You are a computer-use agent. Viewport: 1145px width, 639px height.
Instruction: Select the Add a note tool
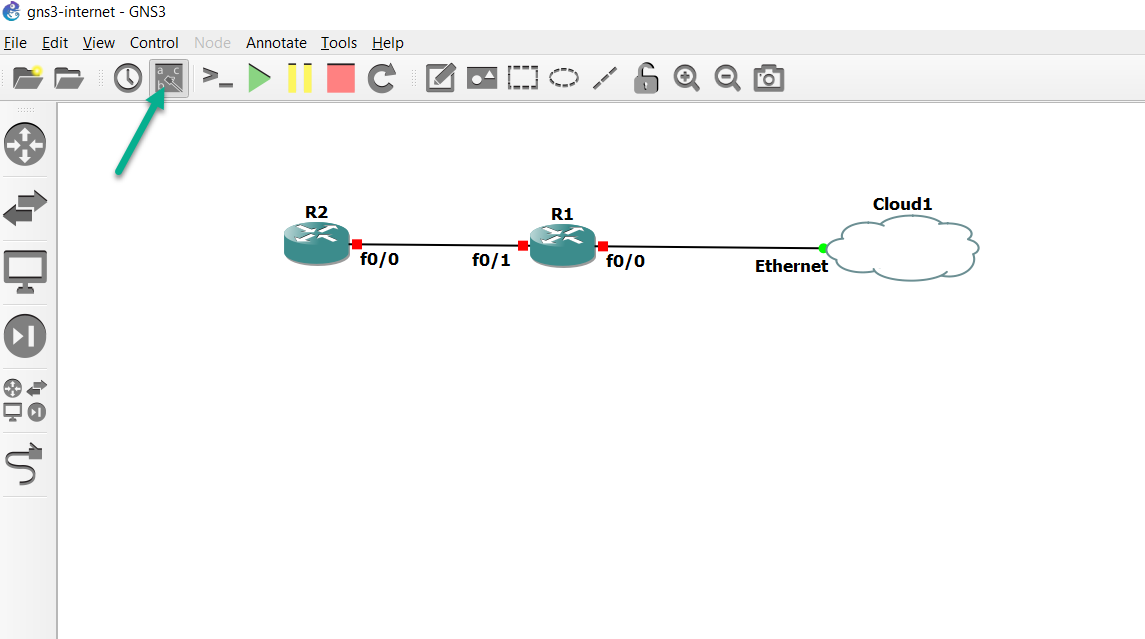pyautogui.click(x=440, y=77)
